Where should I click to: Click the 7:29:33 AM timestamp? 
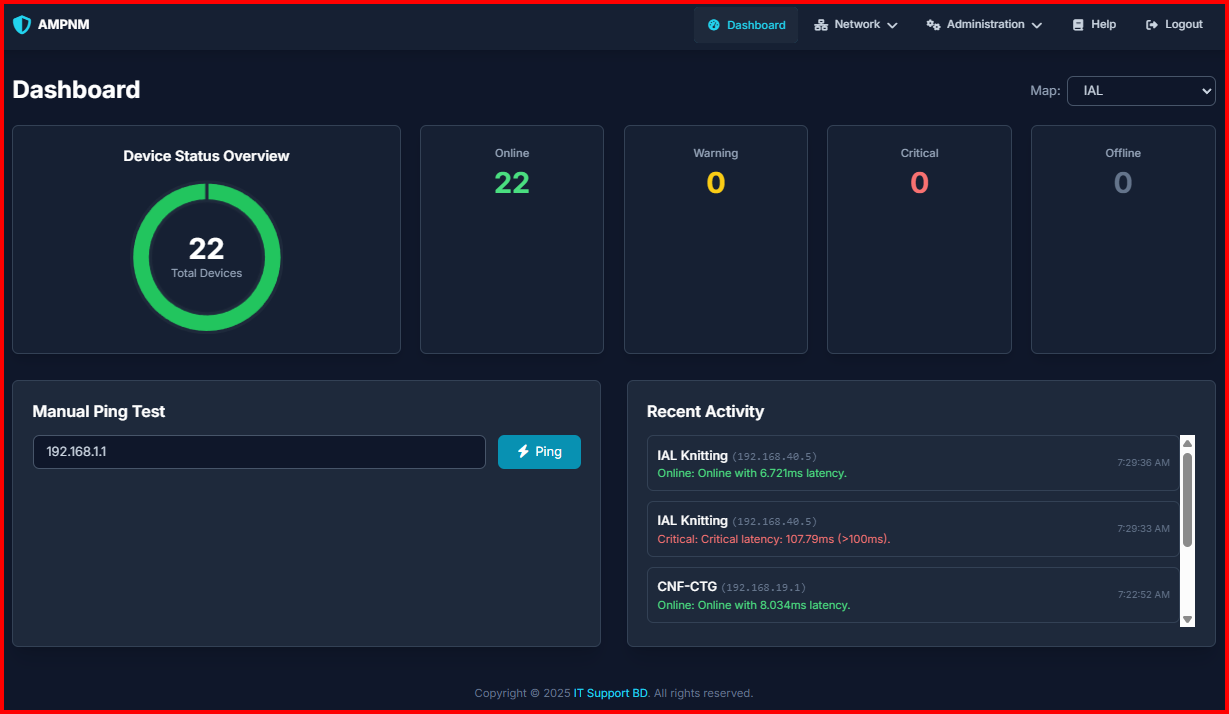(1143, 529)
